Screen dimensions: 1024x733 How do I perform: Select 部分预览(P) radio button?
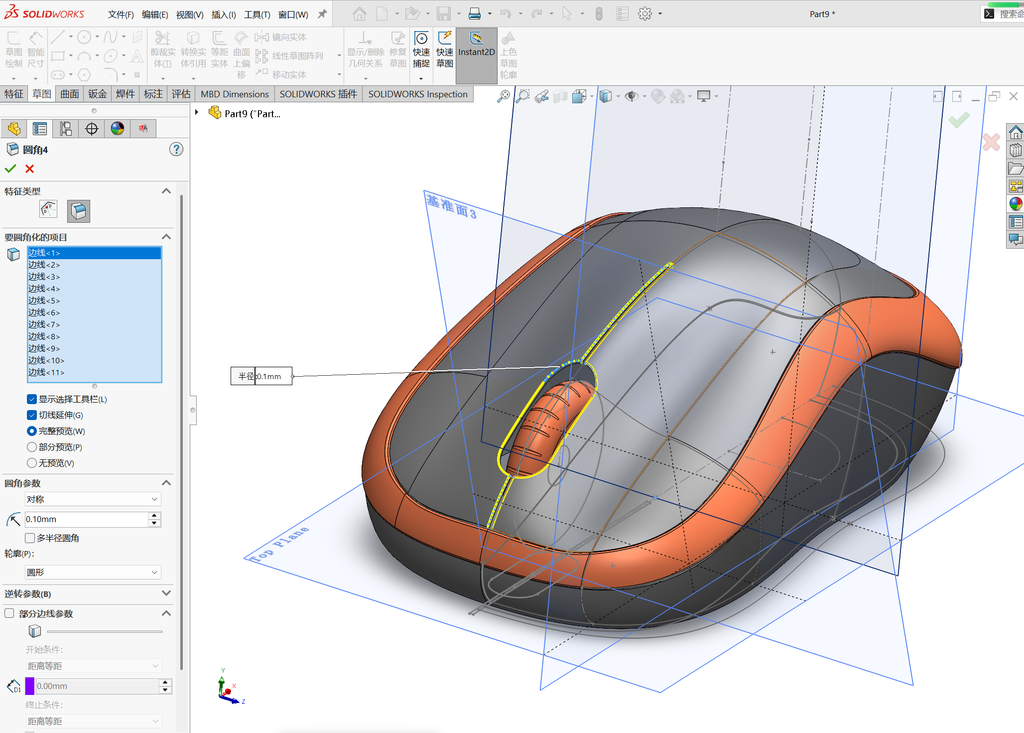(x=31, y=447)
